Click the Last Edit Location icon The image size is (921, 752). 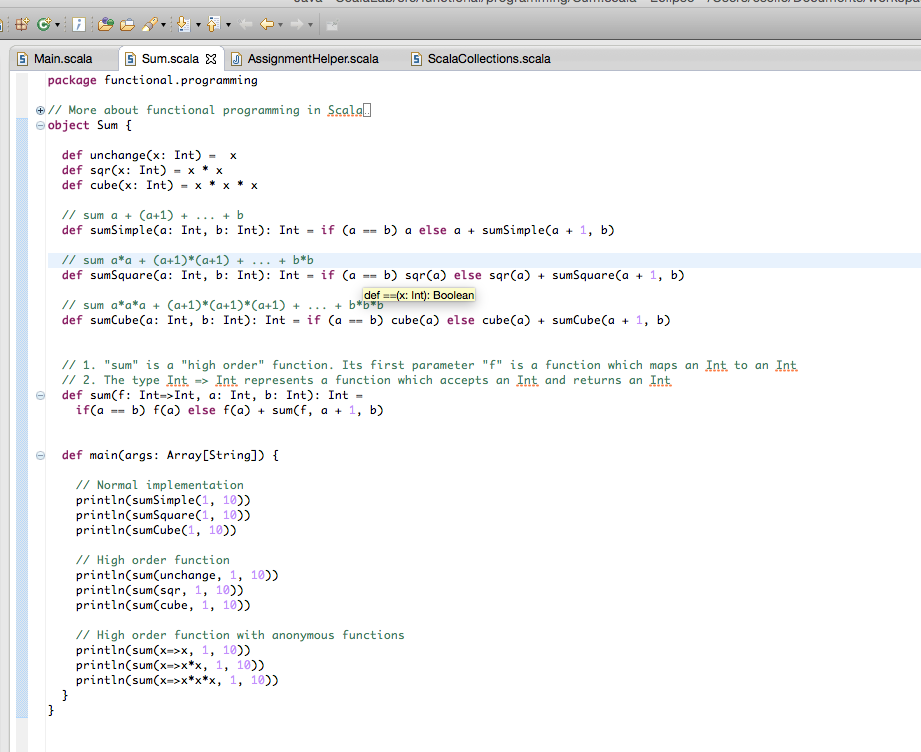(x=246, y=24)
